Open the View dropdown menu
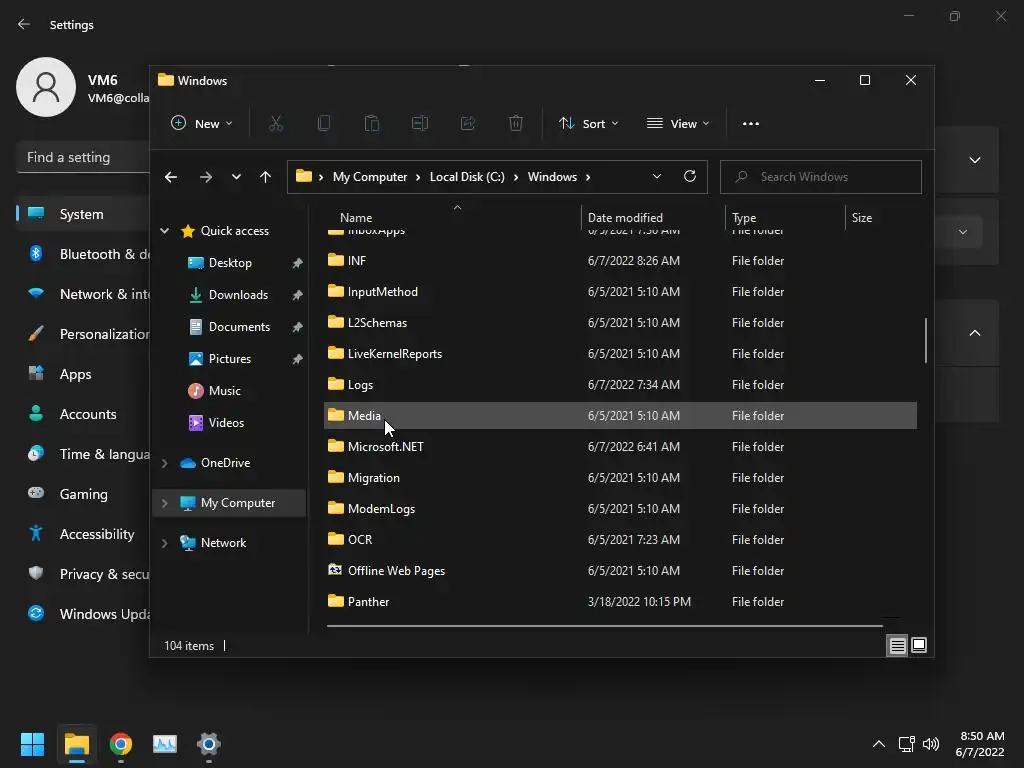Image resolution: width=1024 pixels, height=768 pixels. [x=677, y=123]
